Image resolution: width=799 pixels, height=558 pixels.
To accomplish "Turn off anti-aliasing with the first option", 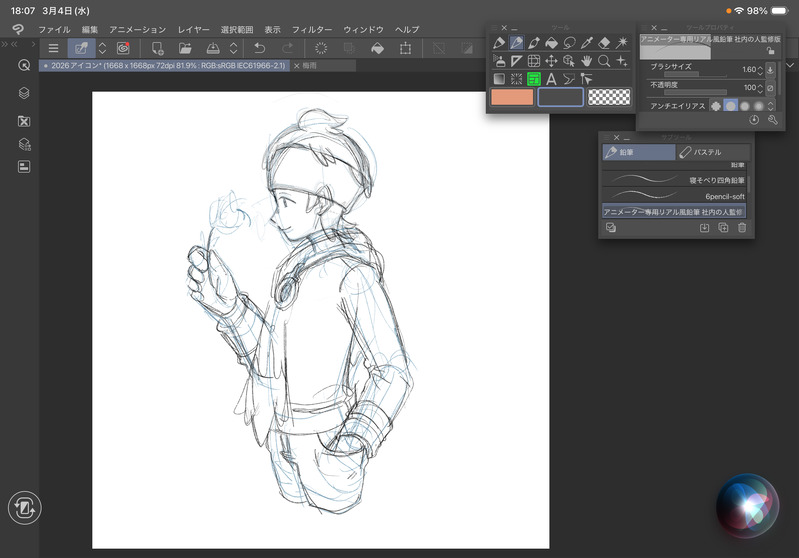I will [x=715, y=106].
